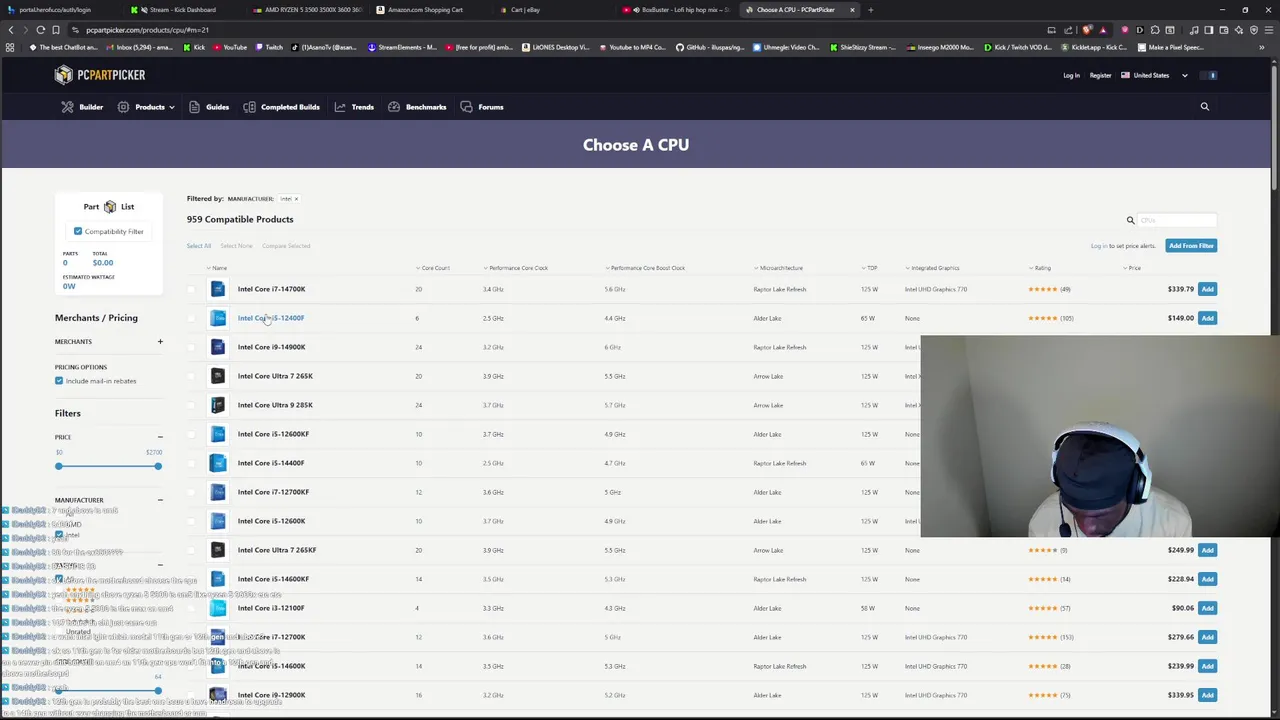The image size is (1280, 720).
Task: Click the PCPartPicker logo
Action: click(100, 75)
